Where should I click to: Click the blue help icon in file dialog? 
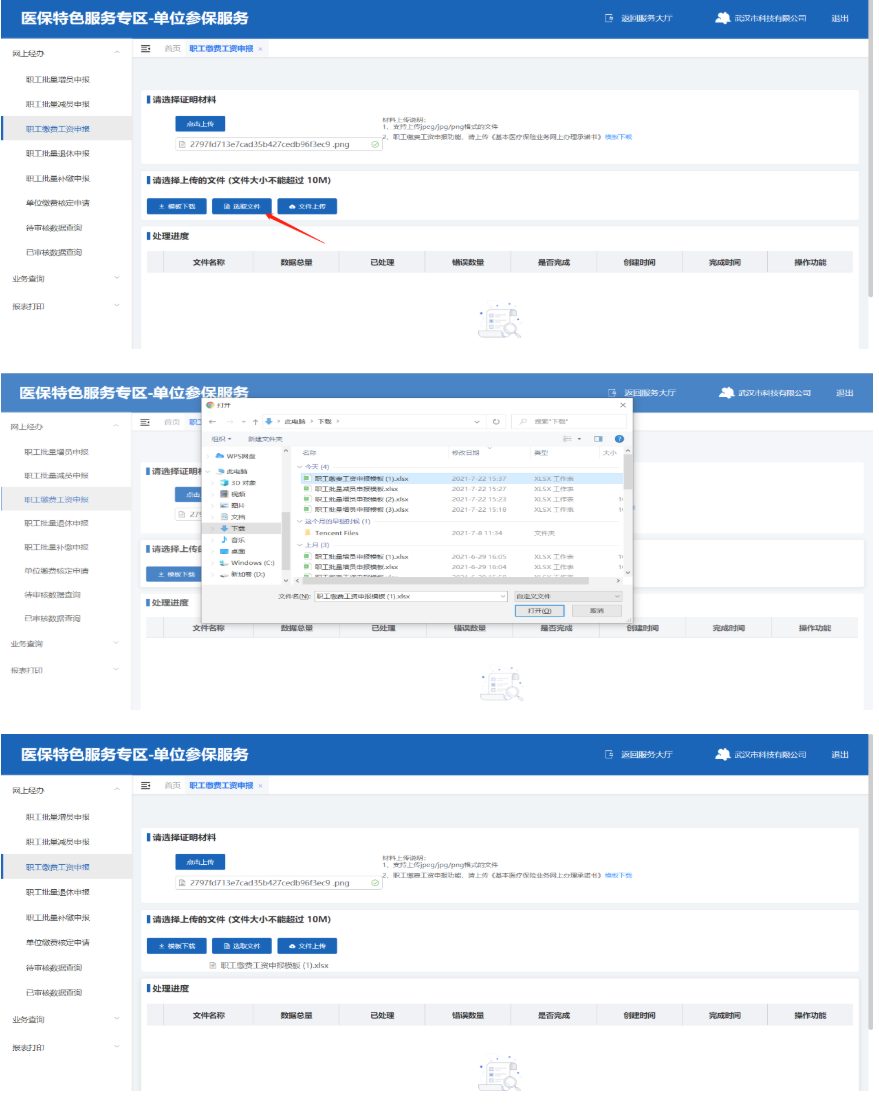pyautogui.click(x=619, y=439)
